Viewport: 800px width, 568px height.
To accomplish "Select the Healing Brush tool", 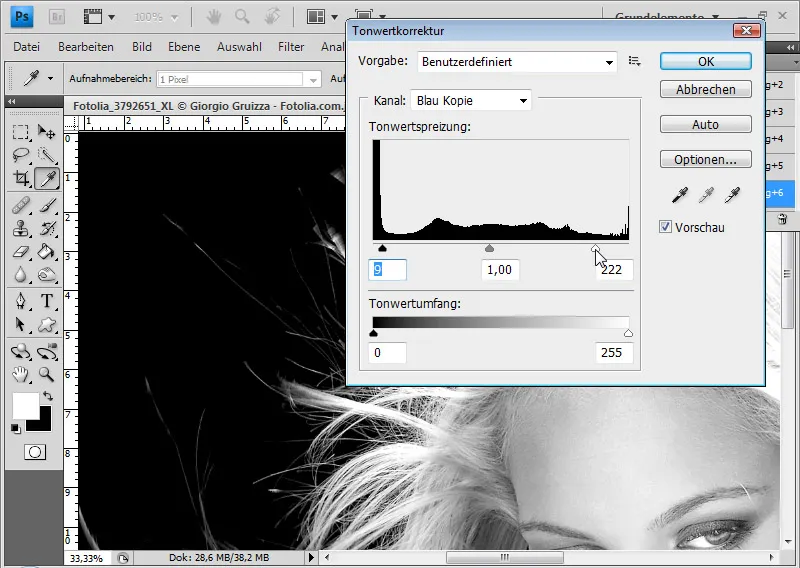I will click(20, 206).
